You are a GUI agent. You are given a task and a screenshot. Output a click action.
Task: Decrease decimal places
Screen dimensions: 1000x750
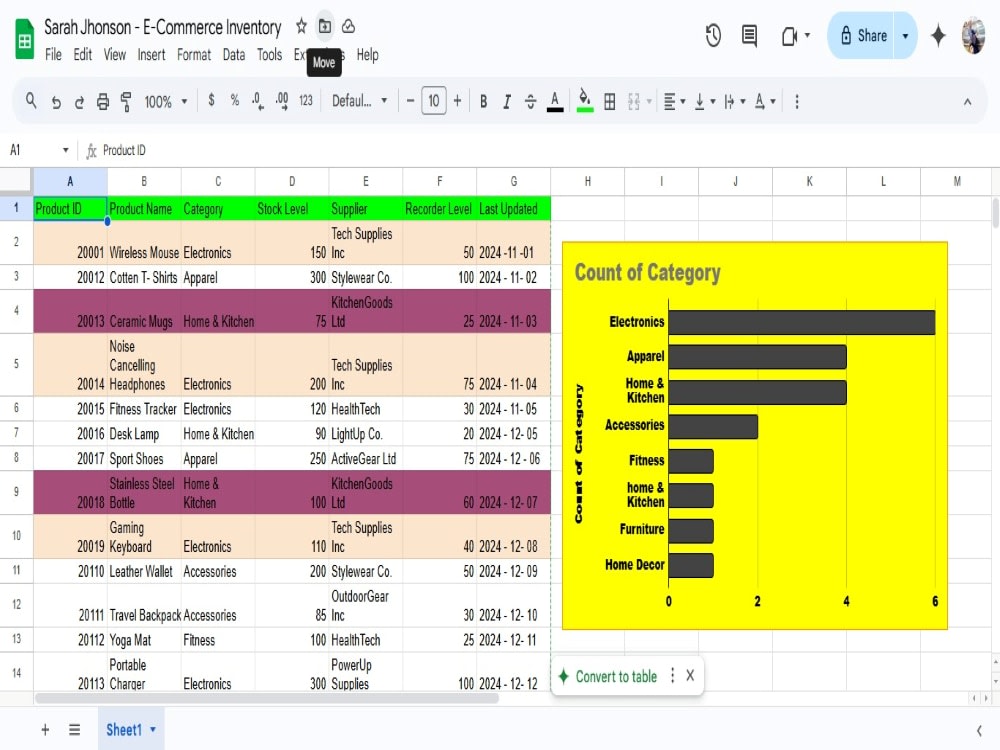tap(258, 101)
